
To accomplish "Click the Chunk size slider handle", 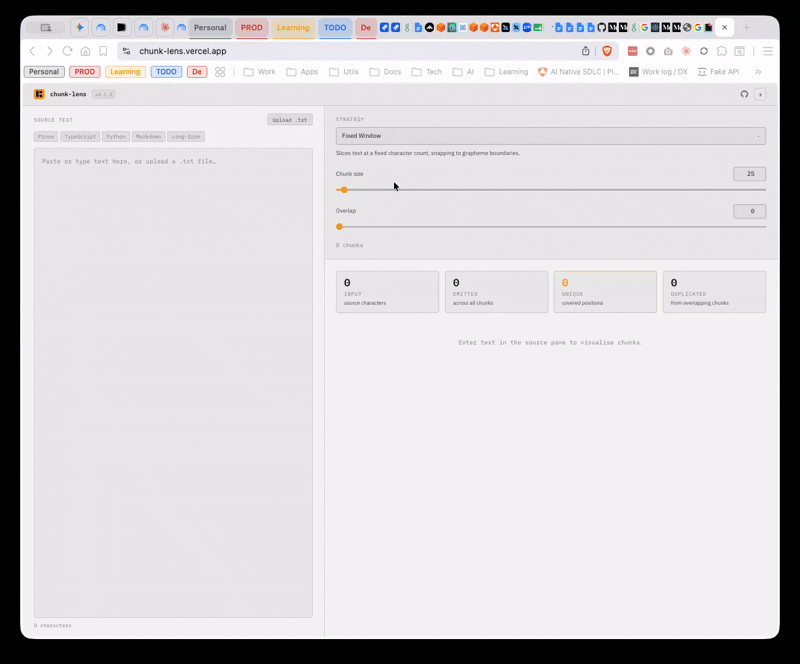I will [x=344, y=190].
